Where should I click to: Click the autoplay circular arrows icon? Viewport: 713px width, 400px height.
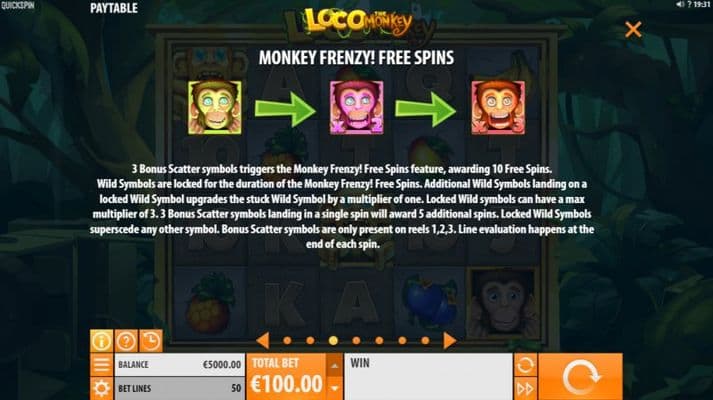coord(525,365)
